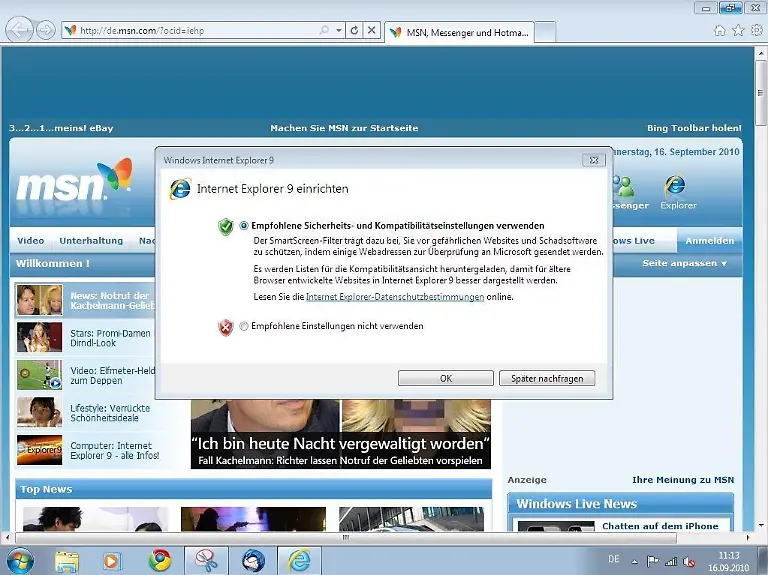Screen dimensions: 768x575
Task: Stop loading with the X icon in address bar
Action: pos(372,31)
